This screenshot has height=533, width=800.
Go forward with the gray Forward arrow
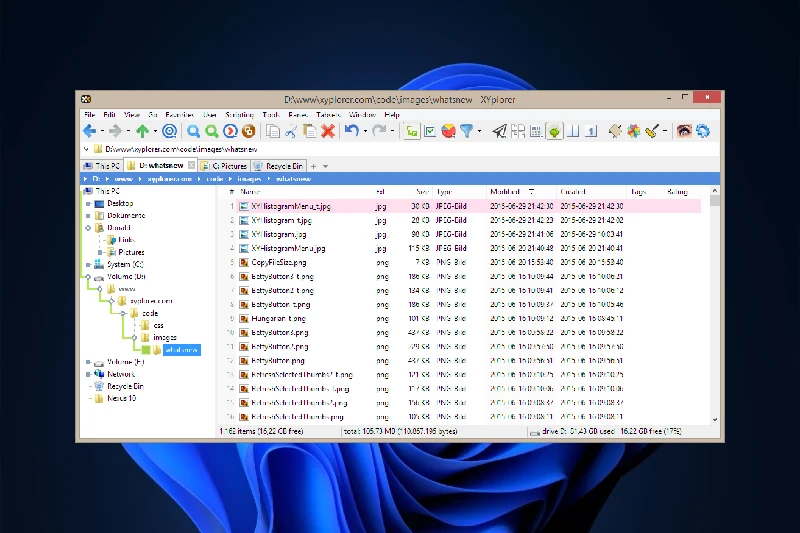tap(116, 132)
